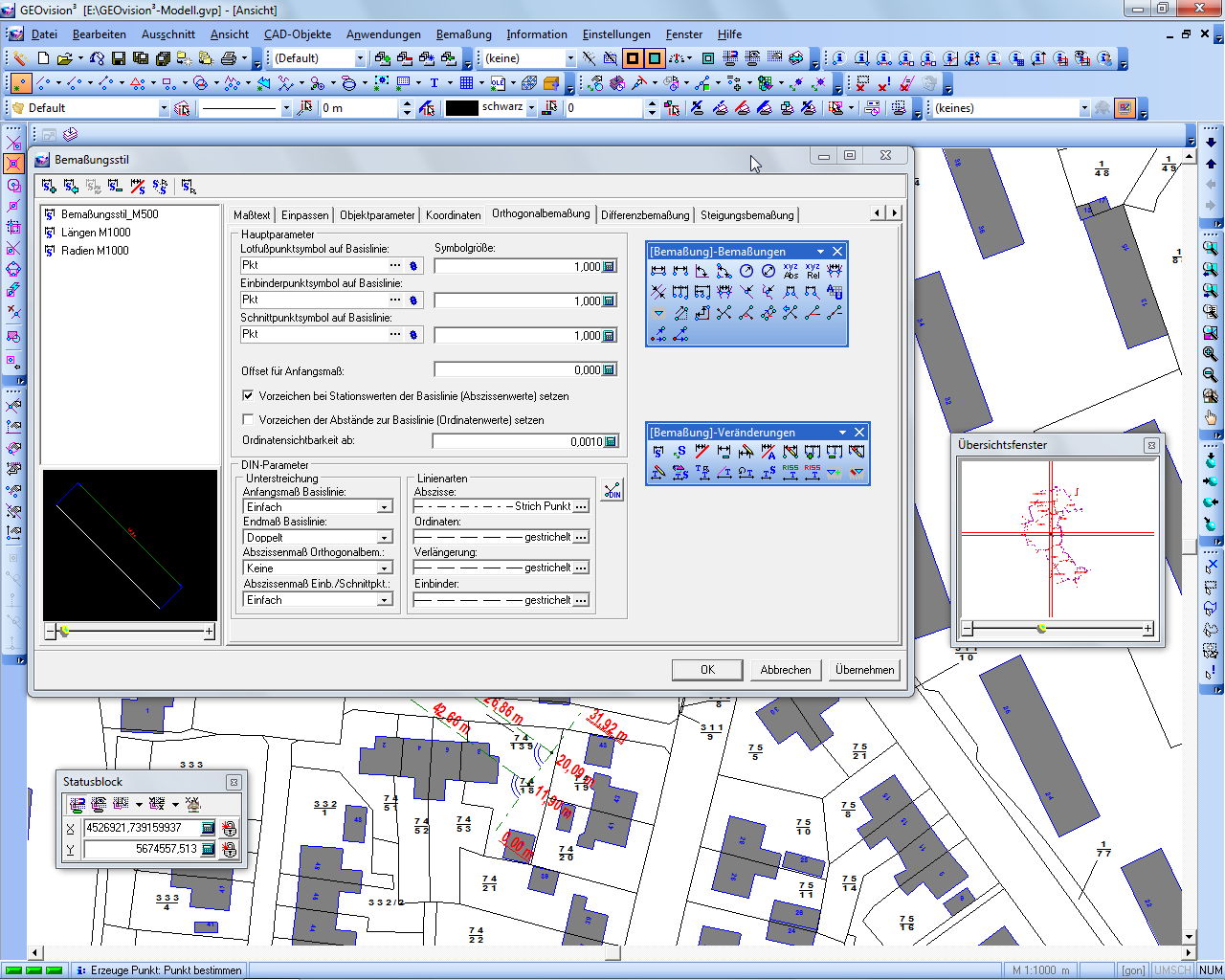This screenshot has width=1225, height=980.
Task: Click the printer icon in top toolbar
Action: [228, 58]
